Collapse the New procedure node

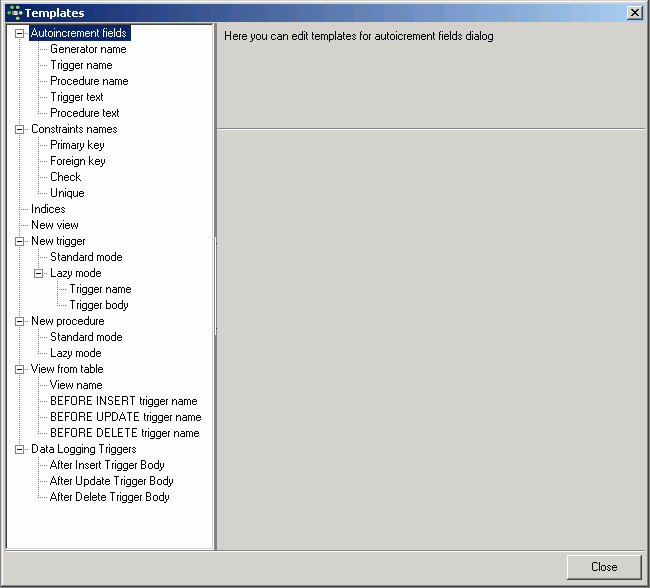coord(19,321)
